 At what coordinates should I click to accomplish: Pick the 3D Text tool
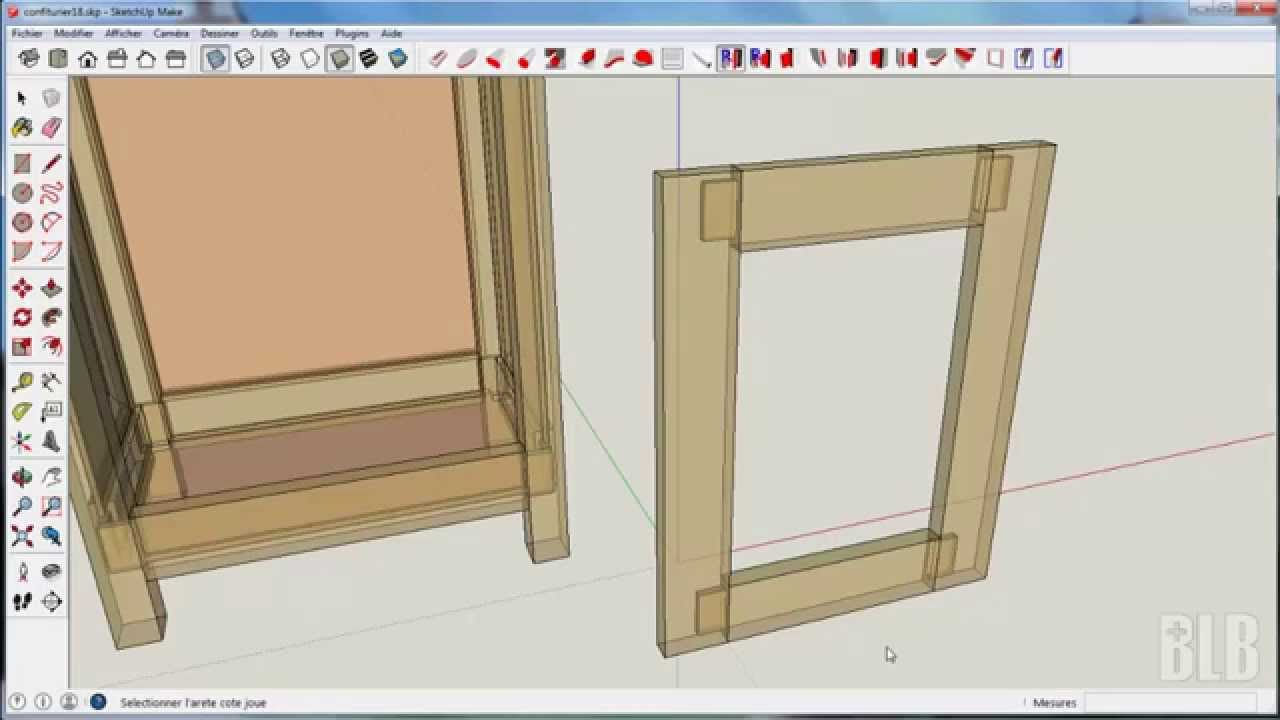51,441
